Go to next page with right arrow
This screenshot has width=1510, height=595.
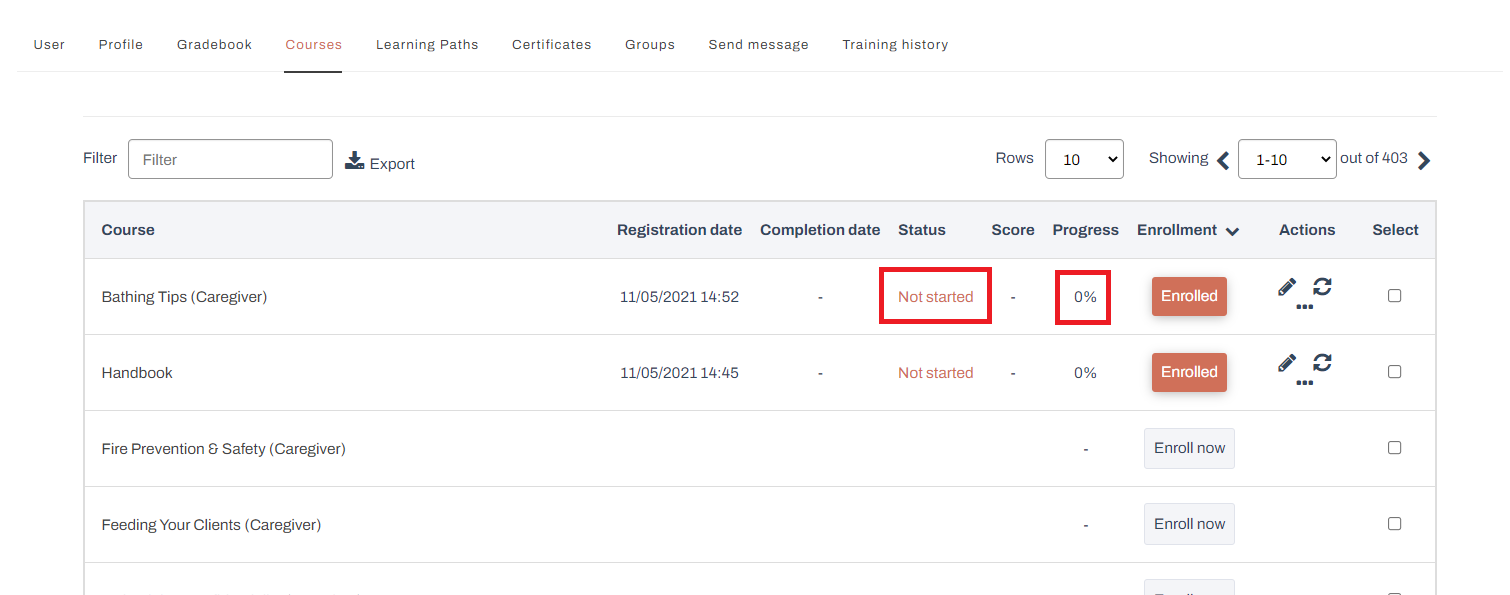(x=1424, y=159)
